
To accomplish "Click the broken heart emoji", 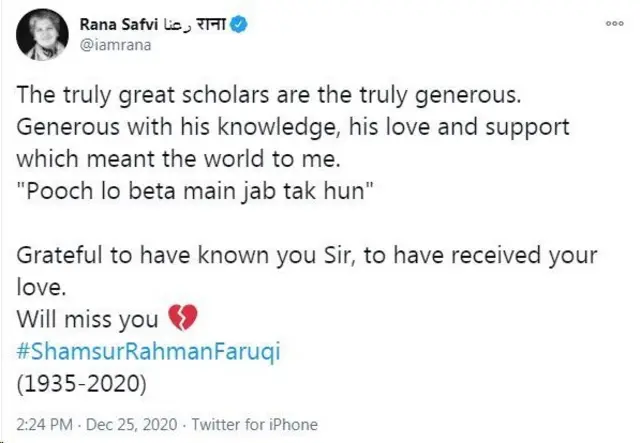I will [x=183, y=321].
